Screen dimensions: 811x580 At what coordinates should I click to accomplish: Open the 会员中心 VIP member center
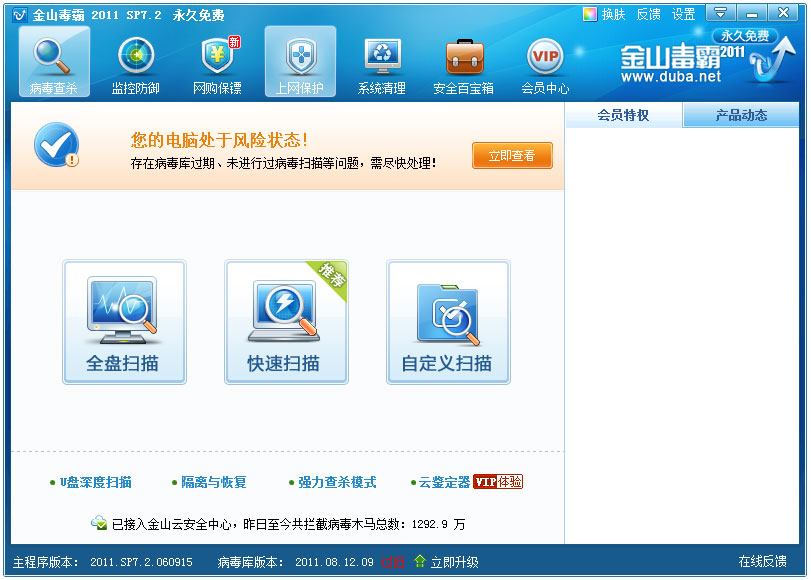tap(545, 67)
